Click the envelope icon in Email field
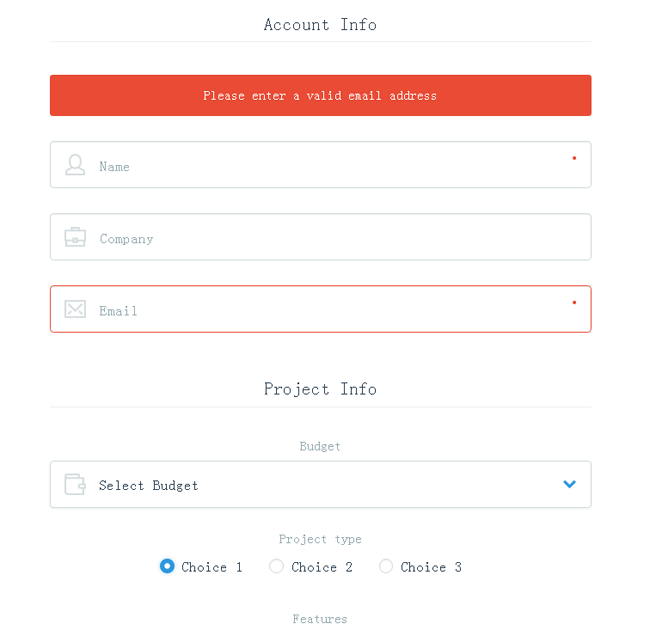 75,310
